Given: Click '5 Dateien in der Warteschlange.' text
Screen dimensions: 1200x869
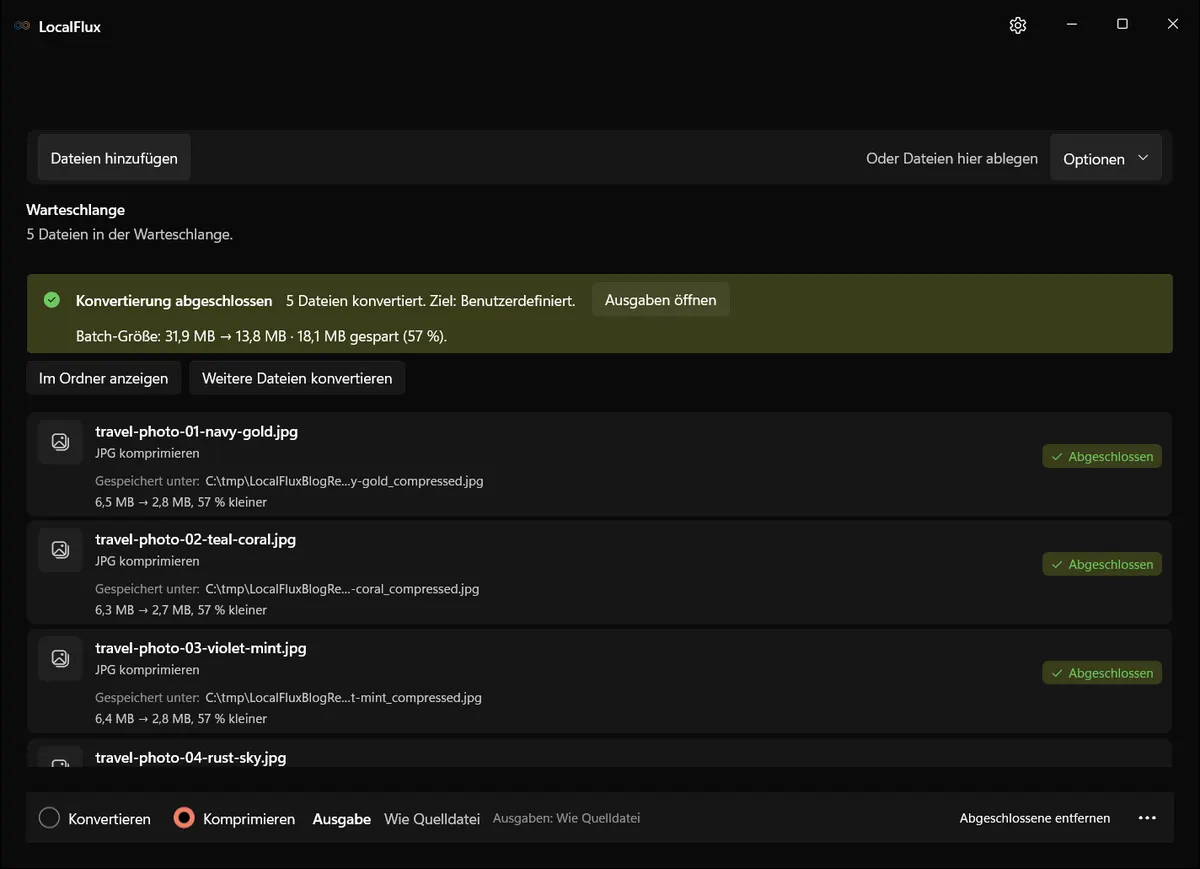Looking at the screenshot, I should coord(129,234).
